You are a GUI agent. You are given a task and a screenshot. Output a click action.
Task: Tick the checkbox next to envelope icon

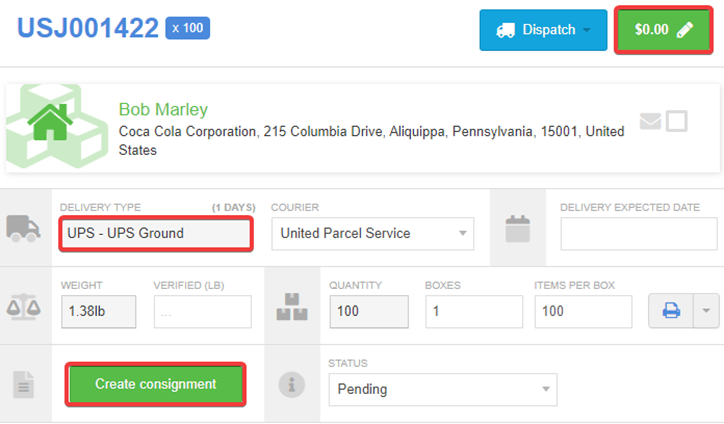pos(677,121)
